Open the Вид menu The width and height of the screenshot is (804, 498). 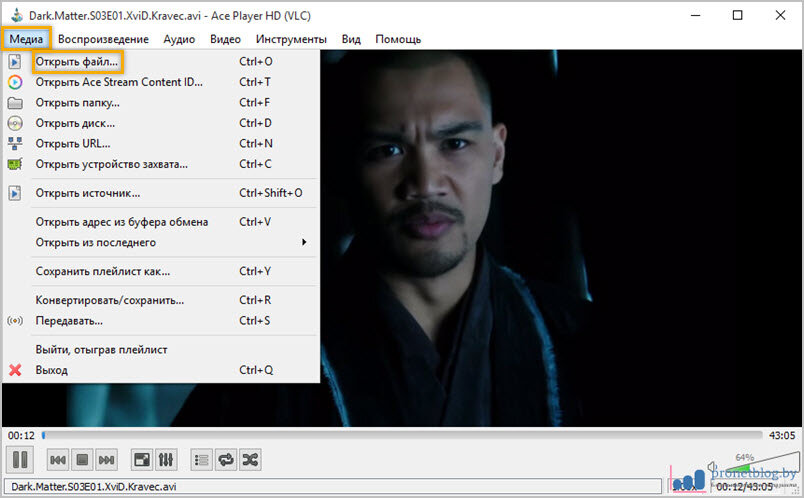click(x=351, y=39)
